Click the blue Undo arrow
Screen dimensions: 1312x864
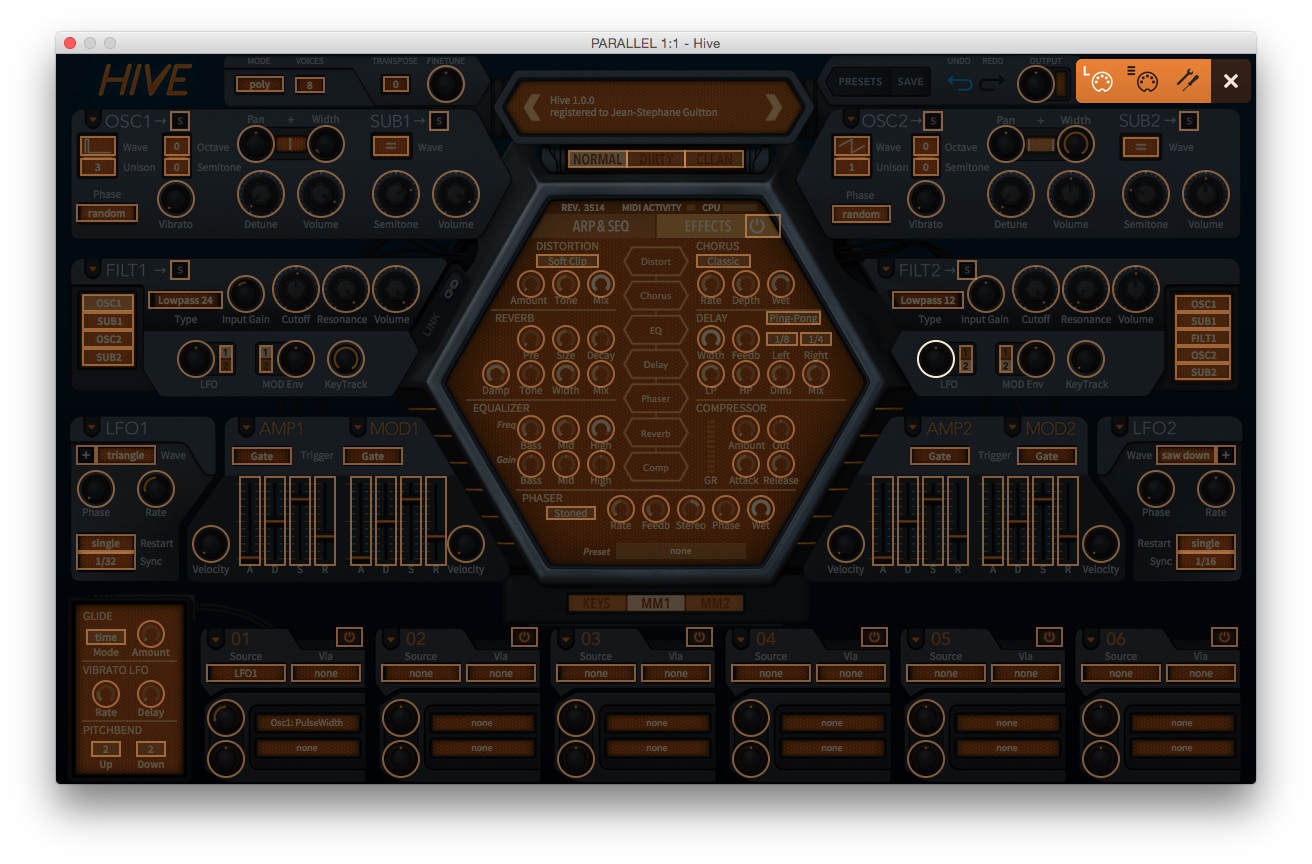(x=960, y=82)
